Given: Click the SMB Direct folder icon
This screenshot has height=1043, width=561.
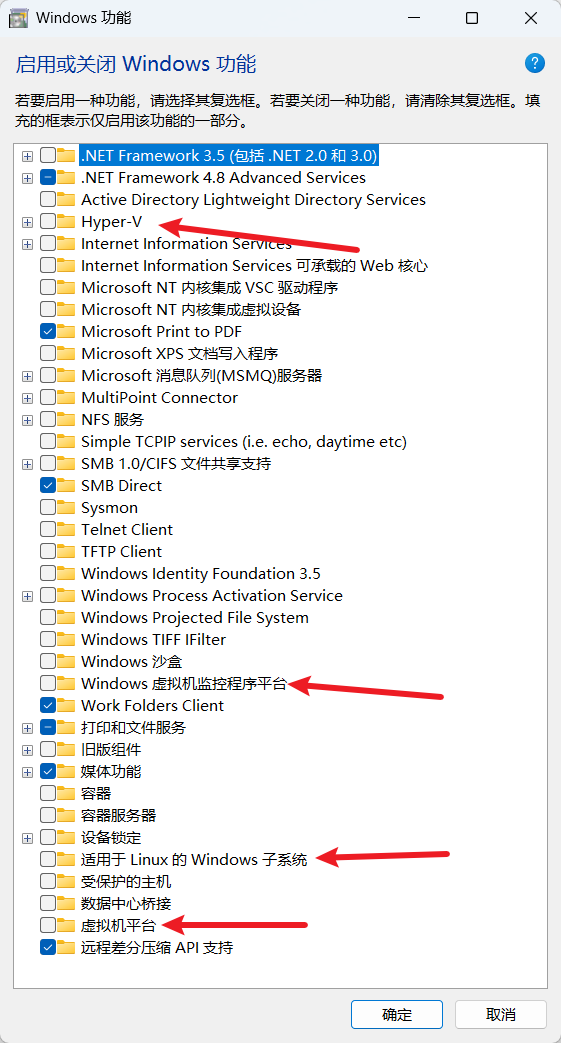Looking at the screenshot, I should [66, 486].
